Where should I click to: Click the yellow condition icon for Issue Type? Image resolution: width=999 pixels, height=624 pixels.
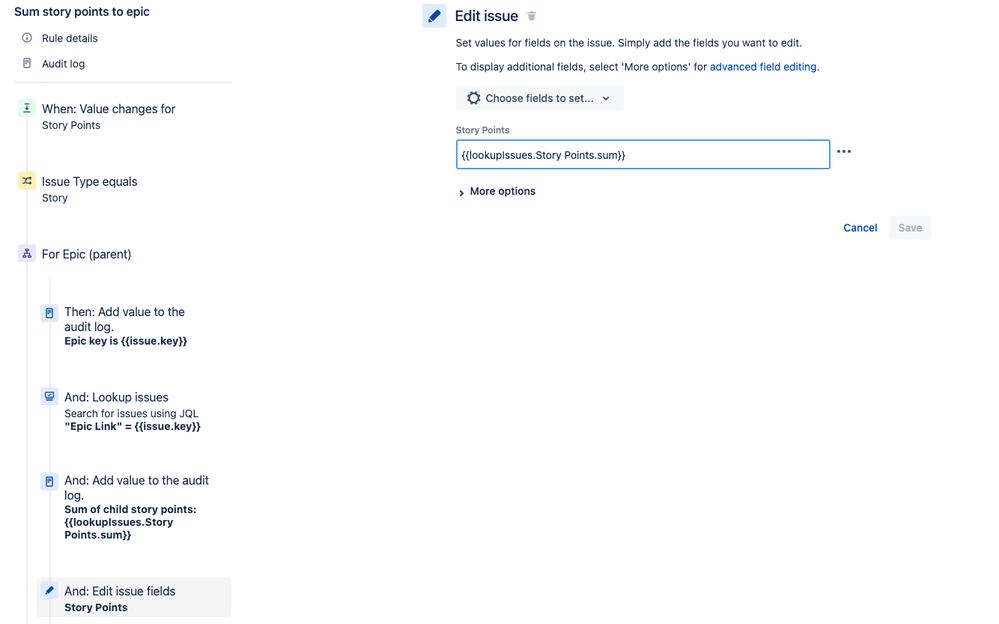click(27, 181)
